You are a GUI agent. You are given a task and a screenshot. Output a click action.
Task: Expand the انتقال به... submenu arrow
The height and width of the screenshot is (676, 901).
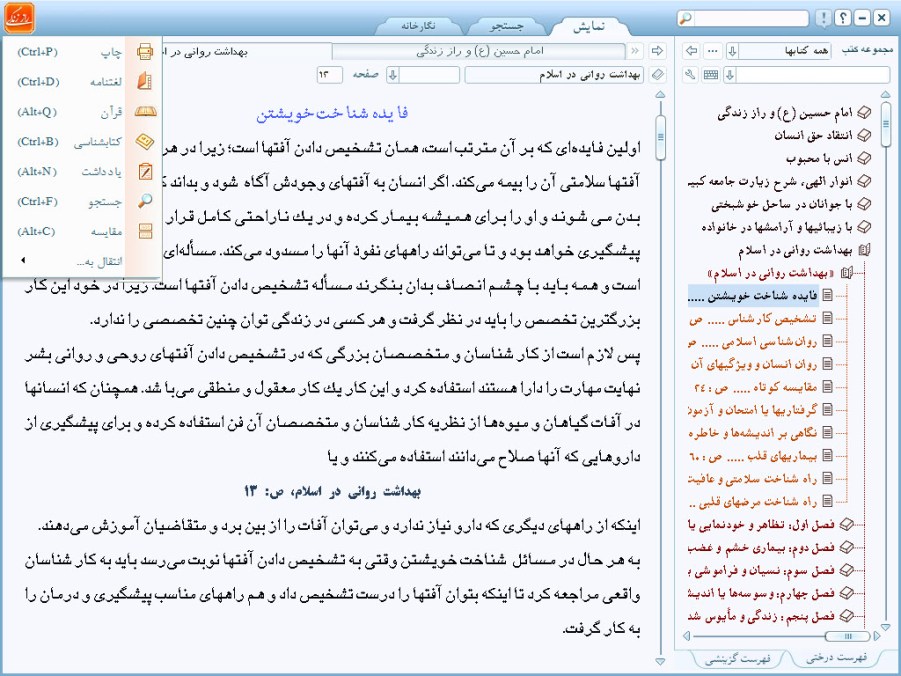click(23, 260)
